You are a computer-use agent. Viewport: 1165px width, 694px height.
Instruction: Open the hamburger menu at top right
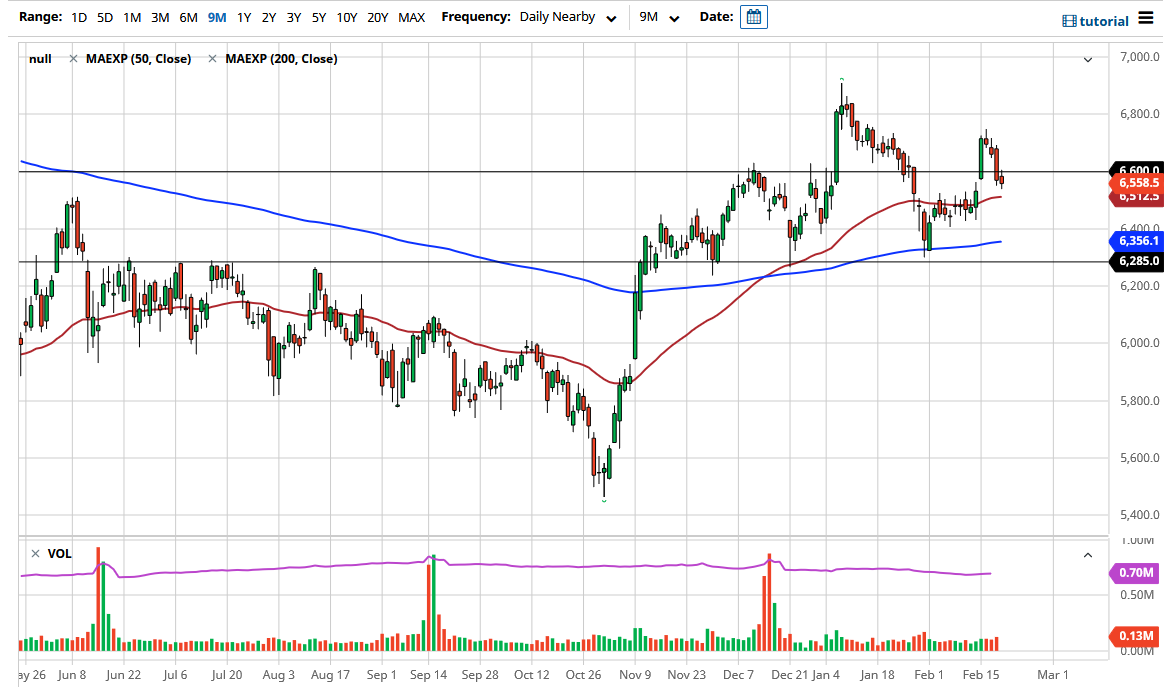click(1148, 17)
